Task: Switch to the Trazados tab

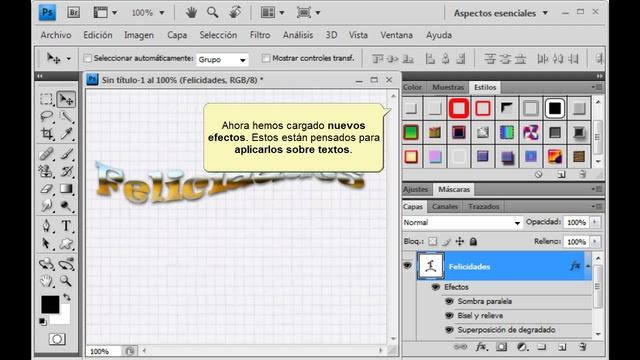Action: (x=484, y=207)
